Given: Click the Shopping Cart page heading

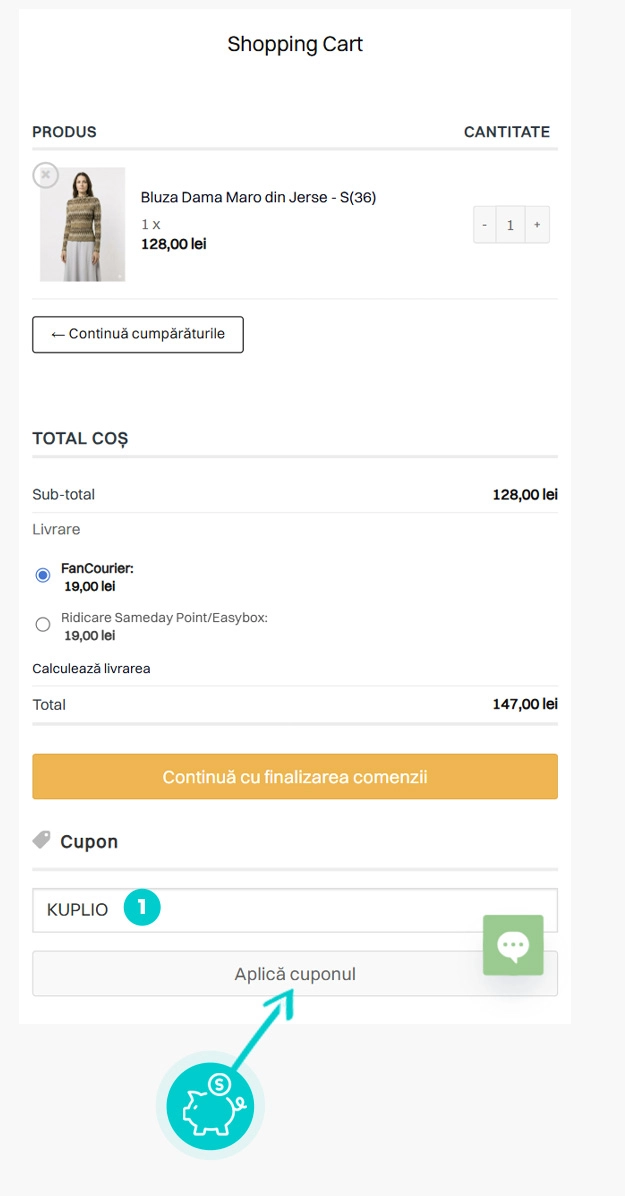Looking at the screenshot, I should click(295, 44).
